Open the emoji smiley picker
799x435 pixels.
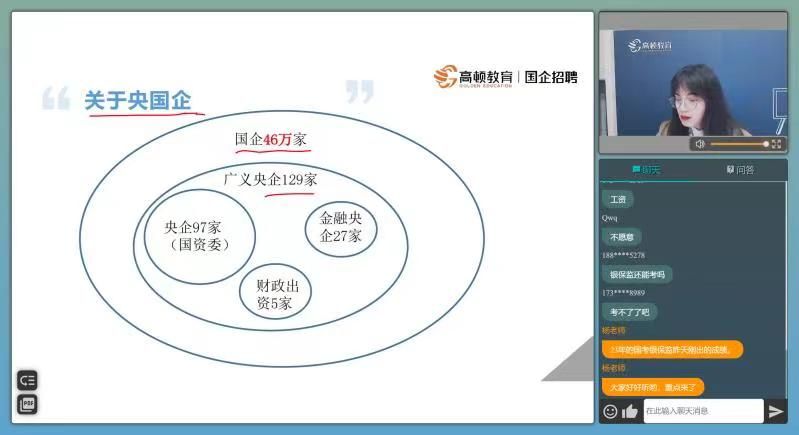(610, 411)
